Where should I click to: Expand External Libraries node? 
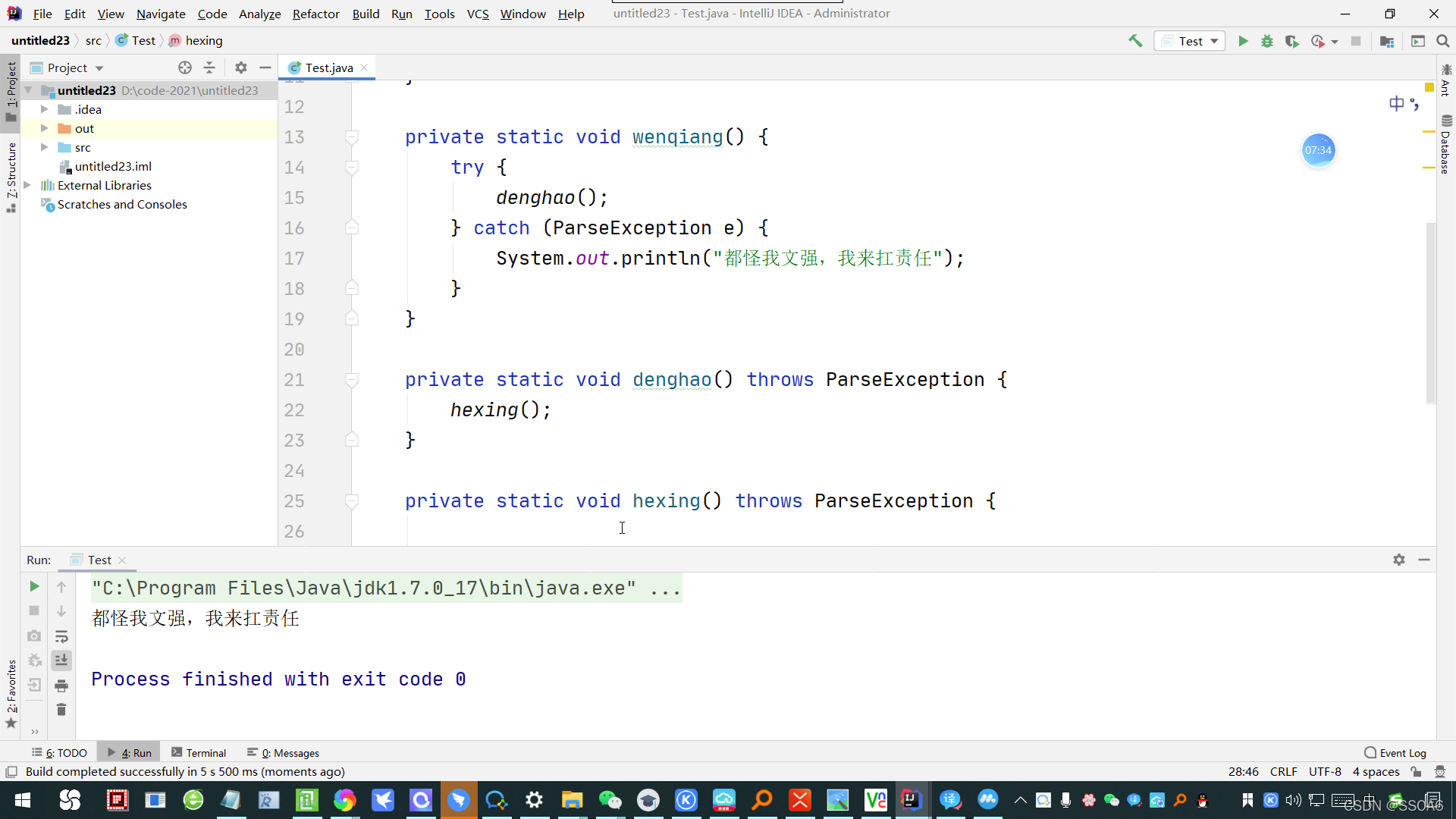pos(27,185)
